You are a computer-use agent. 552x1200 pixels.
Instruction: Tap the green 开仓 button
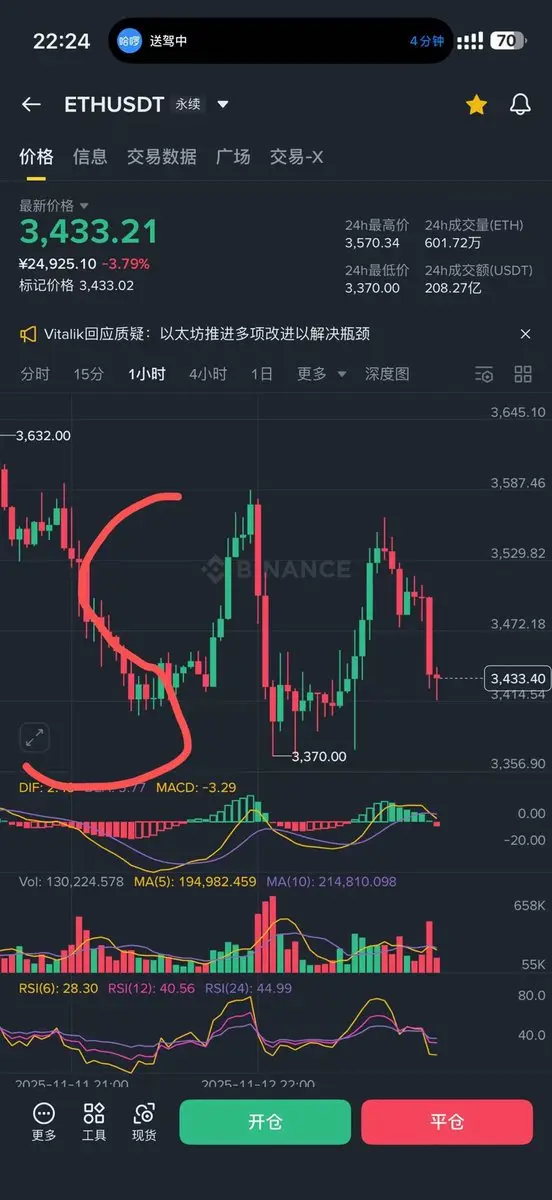[265, 1122]
